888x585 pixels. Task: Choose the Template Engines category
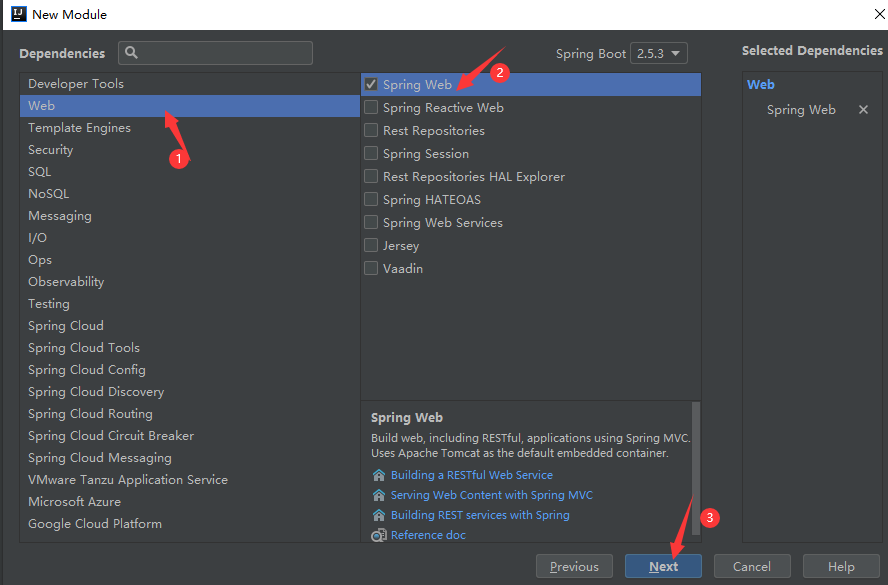tap(190, 128)
